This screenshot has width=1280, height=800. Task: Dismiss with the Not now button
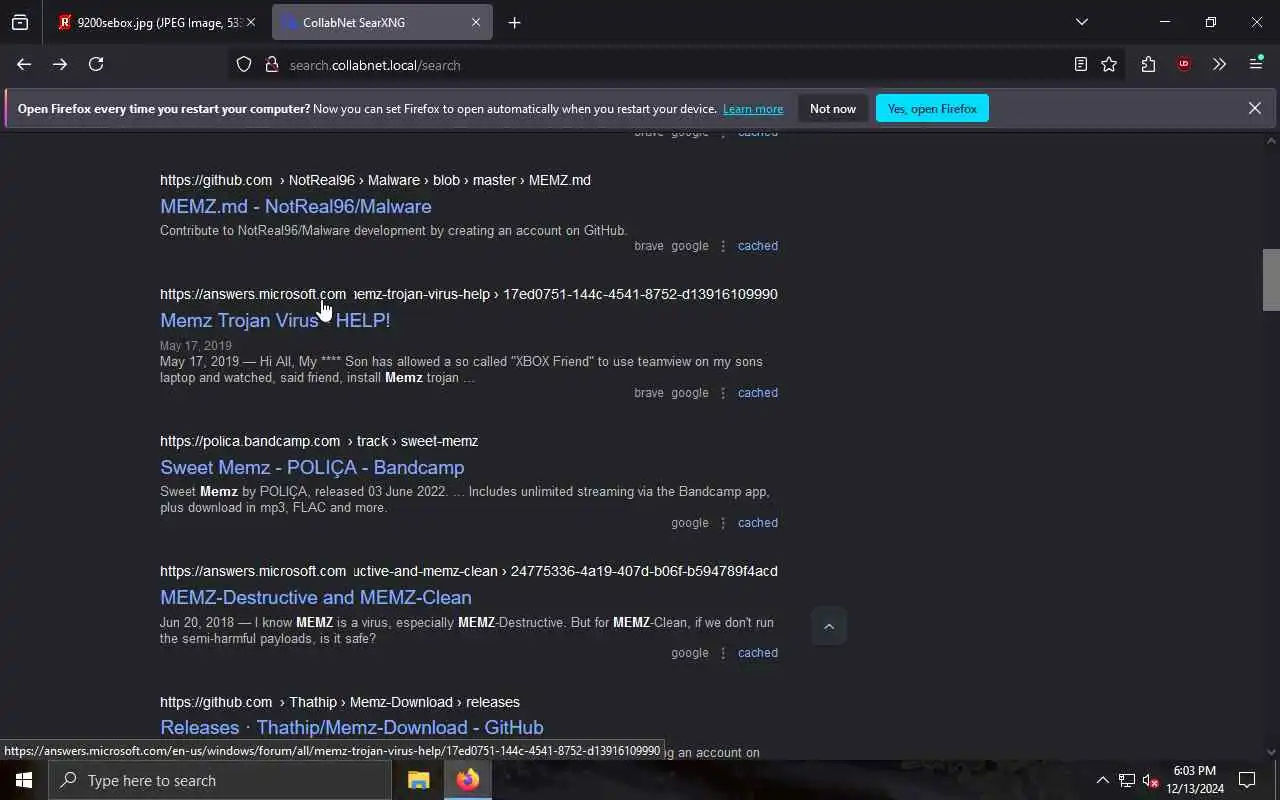[x=833, y=108]
